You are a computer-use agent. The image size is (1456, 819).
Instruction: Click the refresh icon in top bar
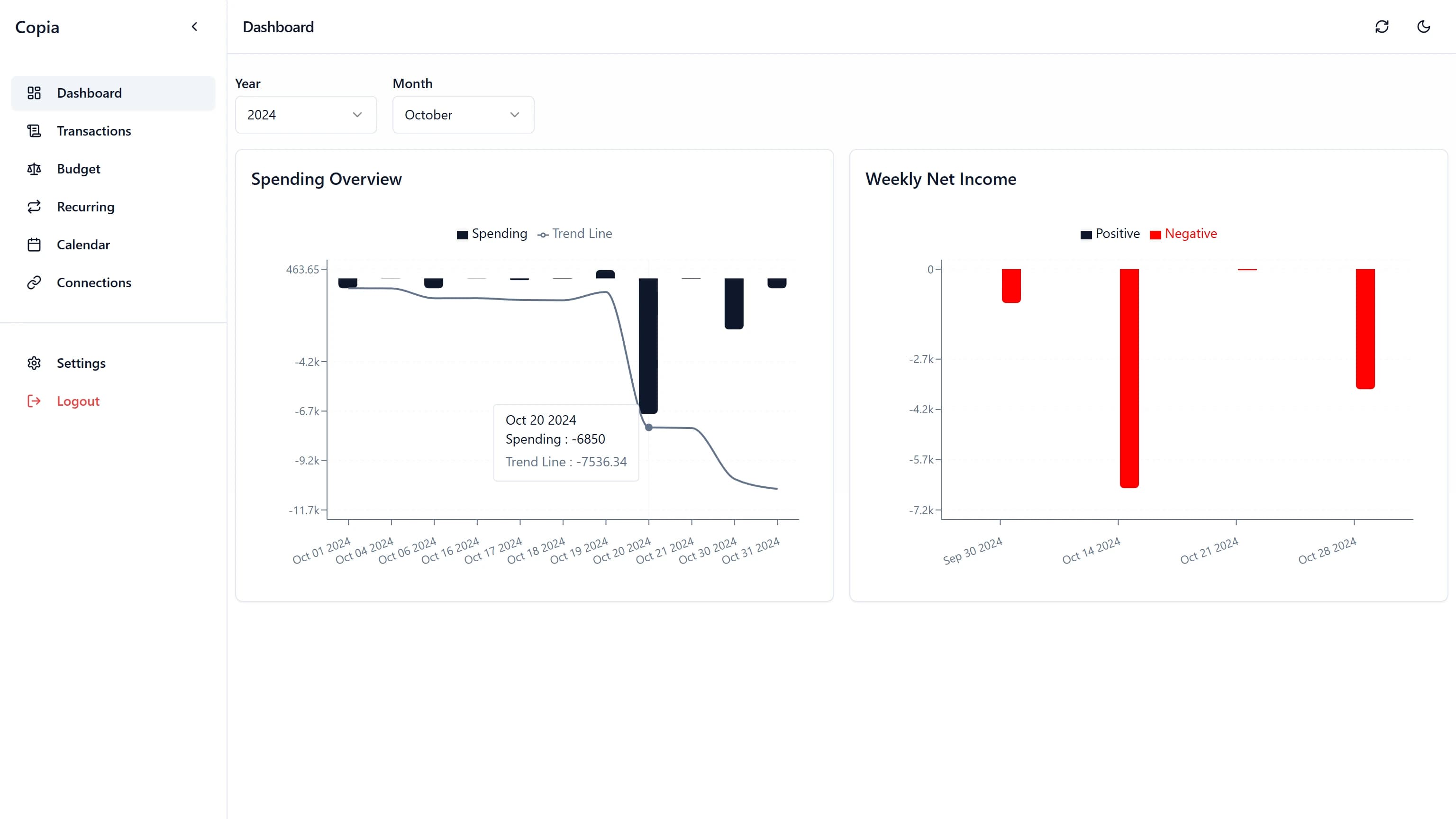click(1382, 27)
